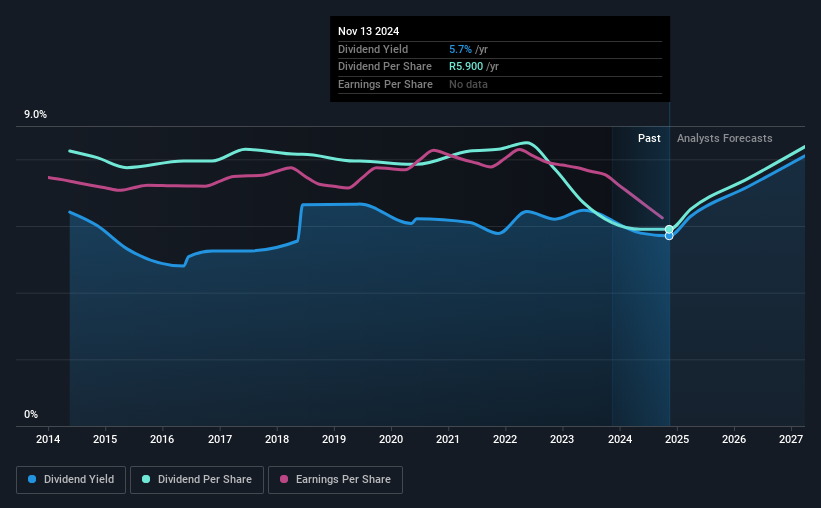Click the No data earnings value

tap(468, 84)
